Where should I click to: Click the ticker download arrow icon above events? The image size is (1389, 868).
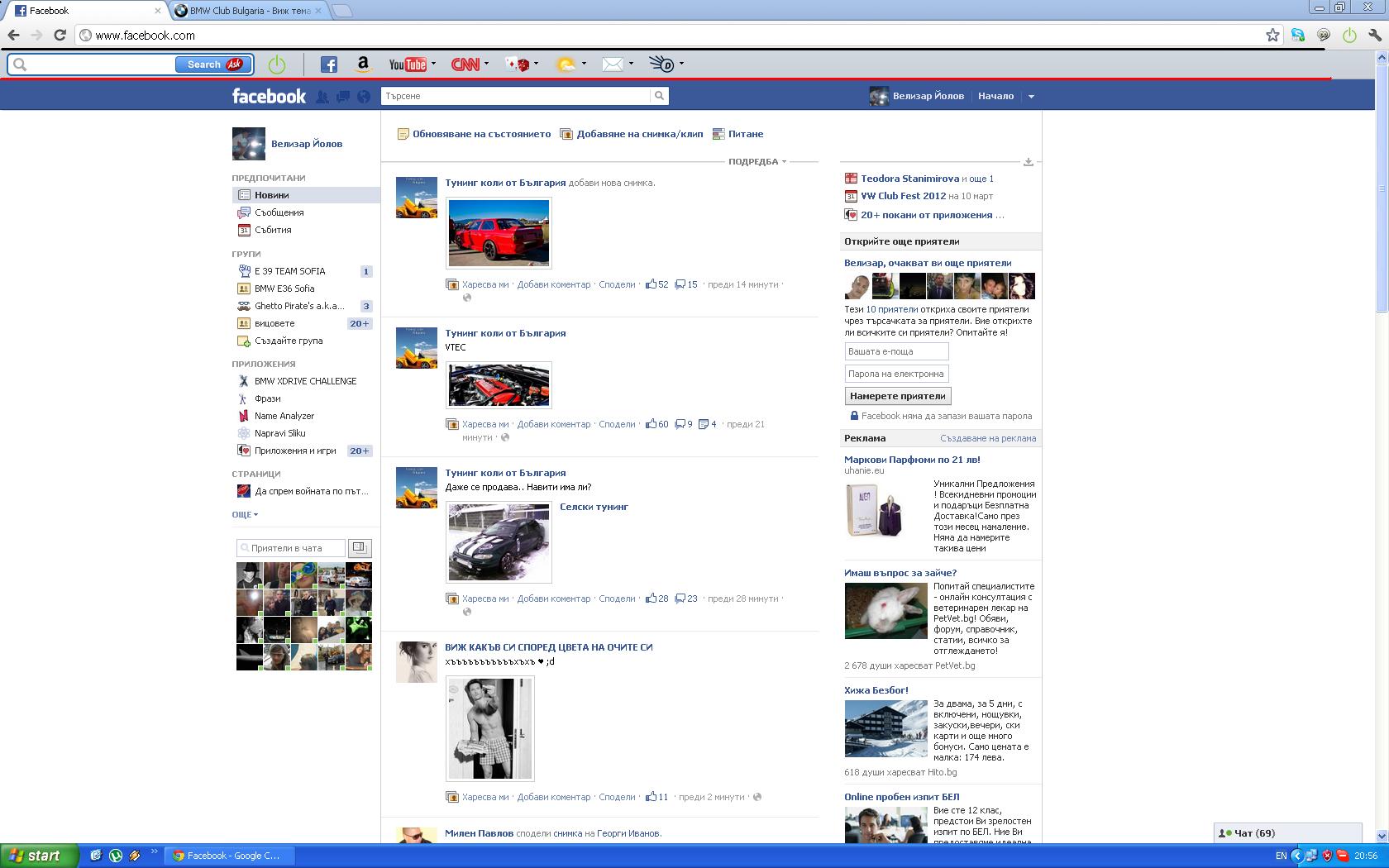1028,162
